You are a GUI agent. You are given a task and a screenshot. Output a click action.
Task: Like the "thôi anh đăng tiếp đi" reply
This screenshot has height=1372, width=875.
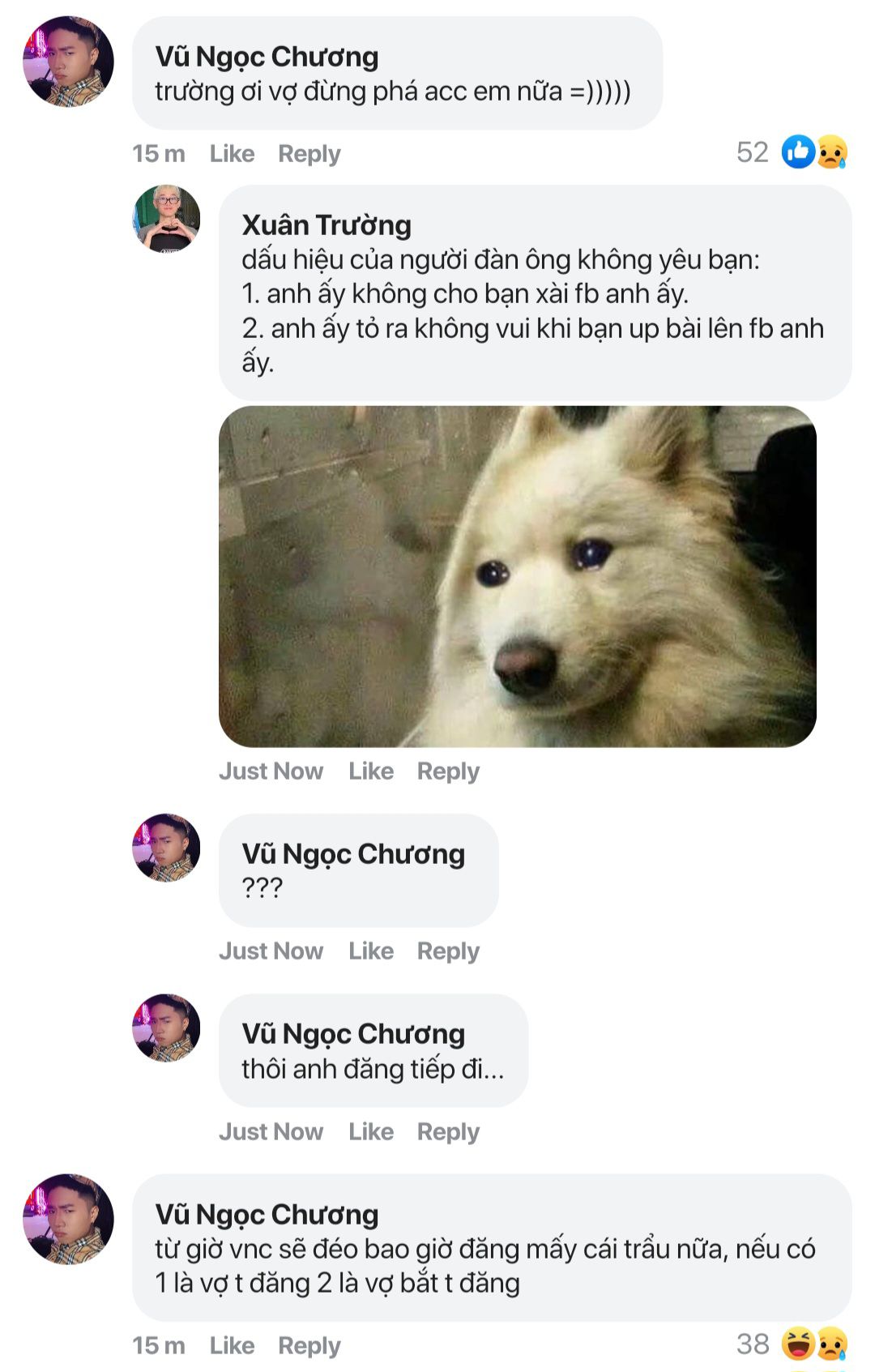point(371,1131)
